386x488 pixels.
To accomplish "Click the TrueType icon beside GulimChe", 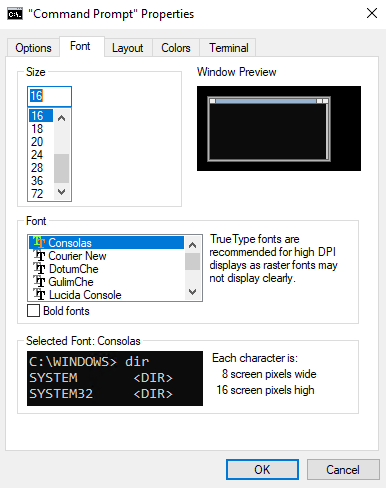I will click(39, 282).
